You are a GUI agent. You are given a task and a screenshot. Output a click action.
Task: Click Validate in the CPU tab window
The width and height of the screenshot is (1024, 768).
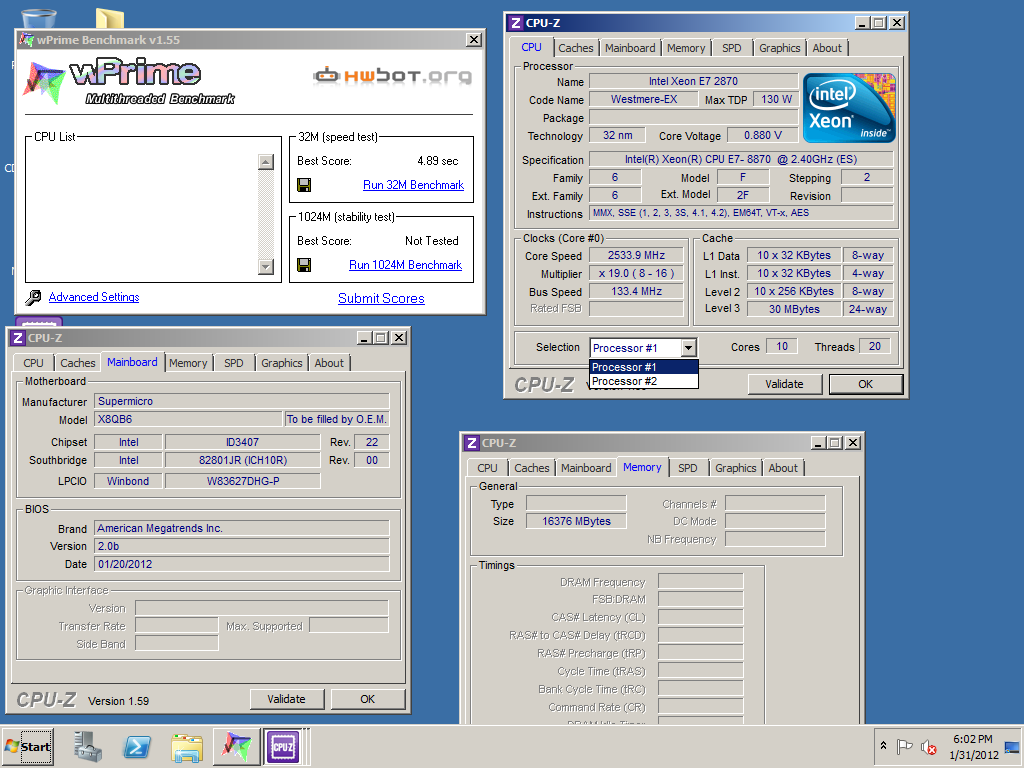click(784, 384)
